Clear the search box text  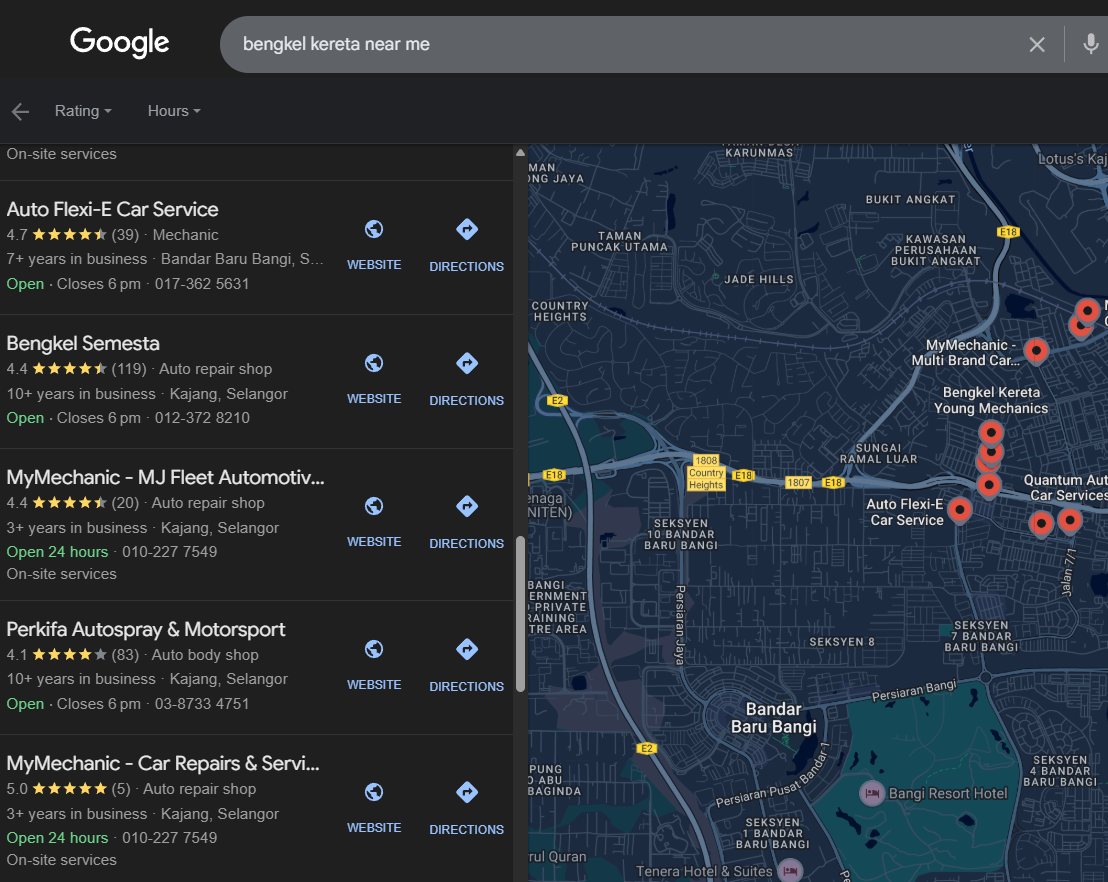click(1037, 45)
